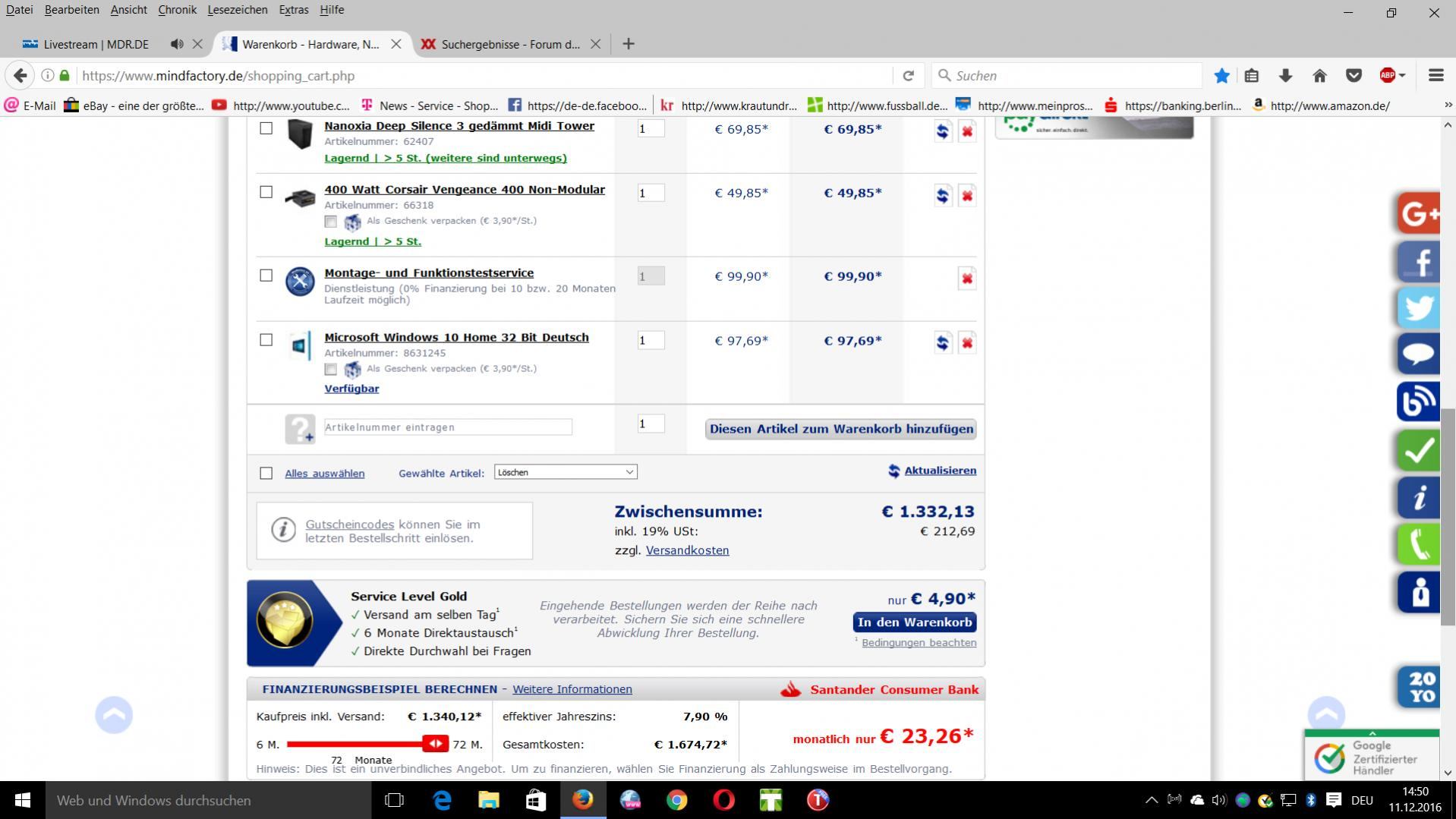Open the Gewählte Artikel Löschen dropdown
The height and width of the screenshot is (819, 1456).
coord(566,472)
